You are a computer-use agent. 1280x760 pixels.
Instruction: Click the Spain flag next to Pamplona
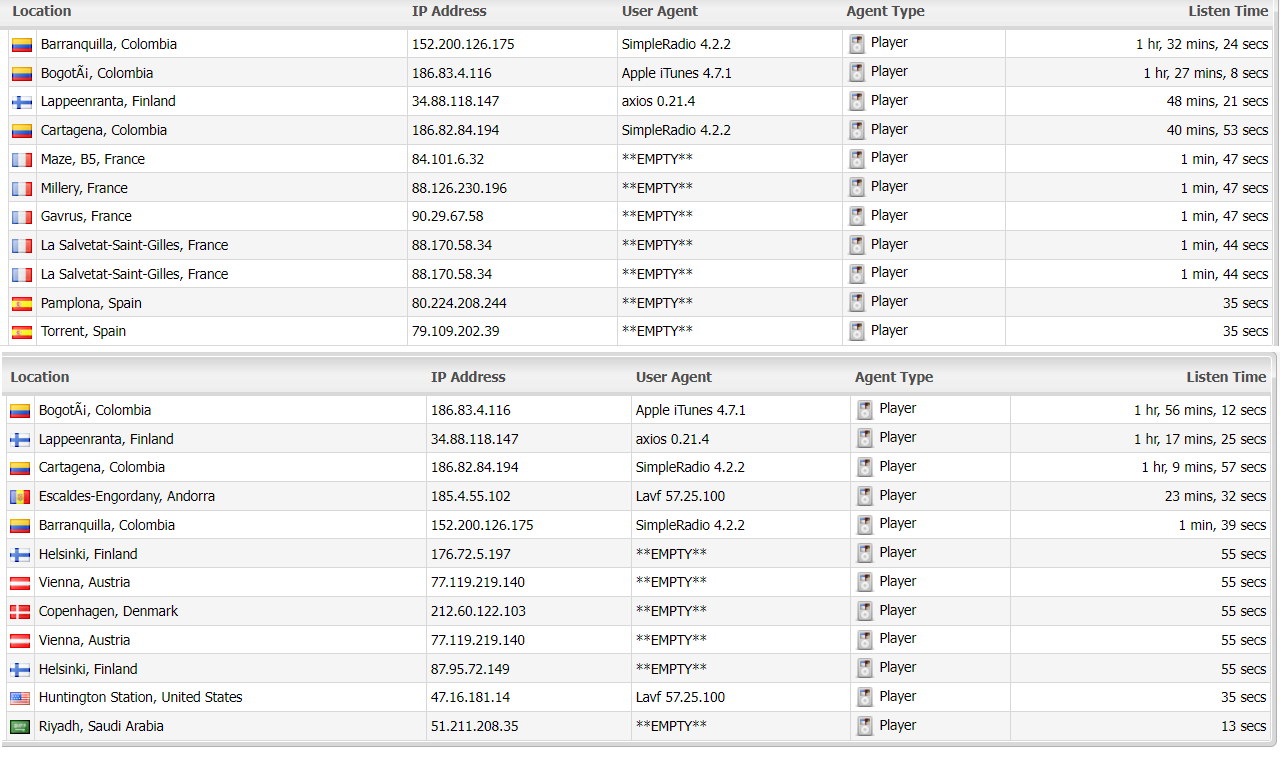pos(22,304)
